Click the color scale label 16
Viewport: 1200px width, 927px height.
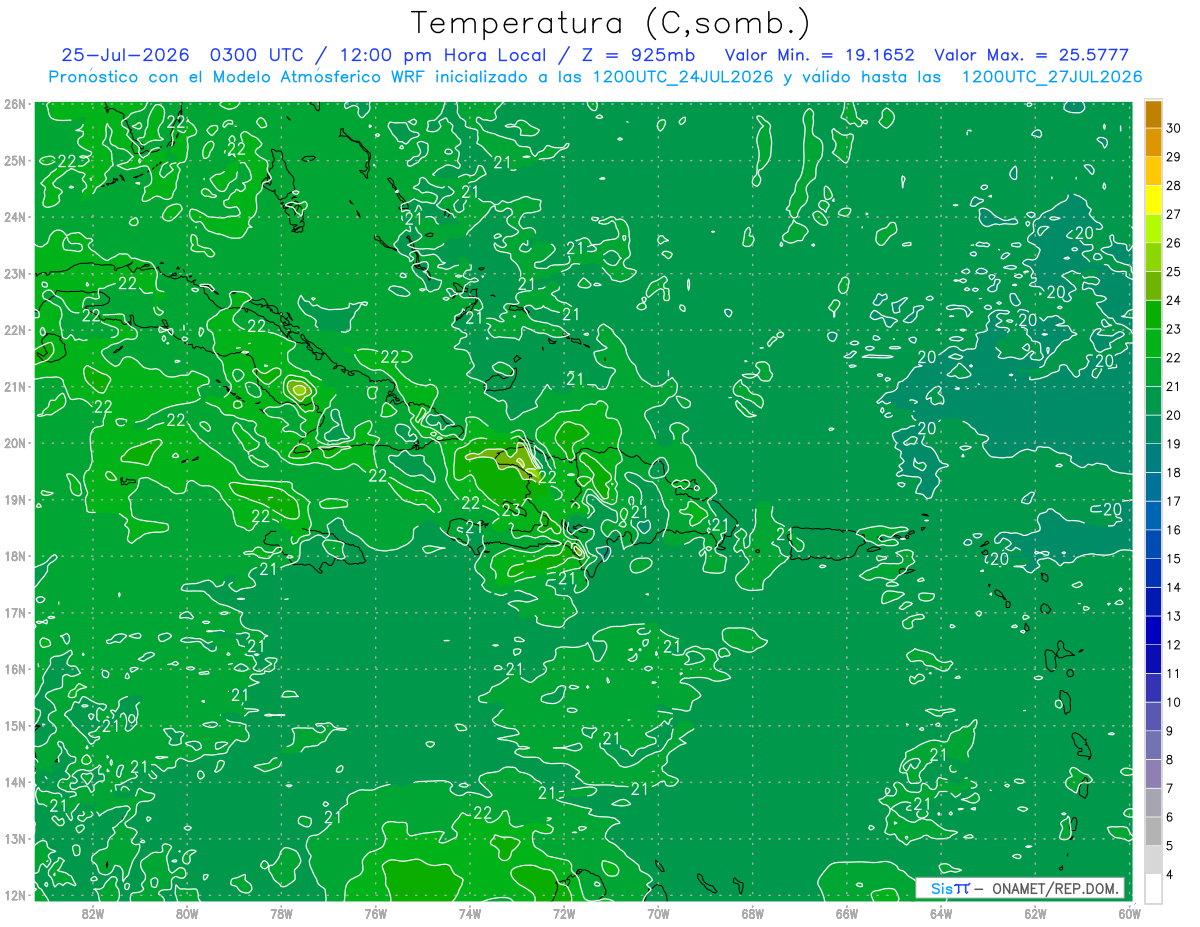tap(1174, 530)
